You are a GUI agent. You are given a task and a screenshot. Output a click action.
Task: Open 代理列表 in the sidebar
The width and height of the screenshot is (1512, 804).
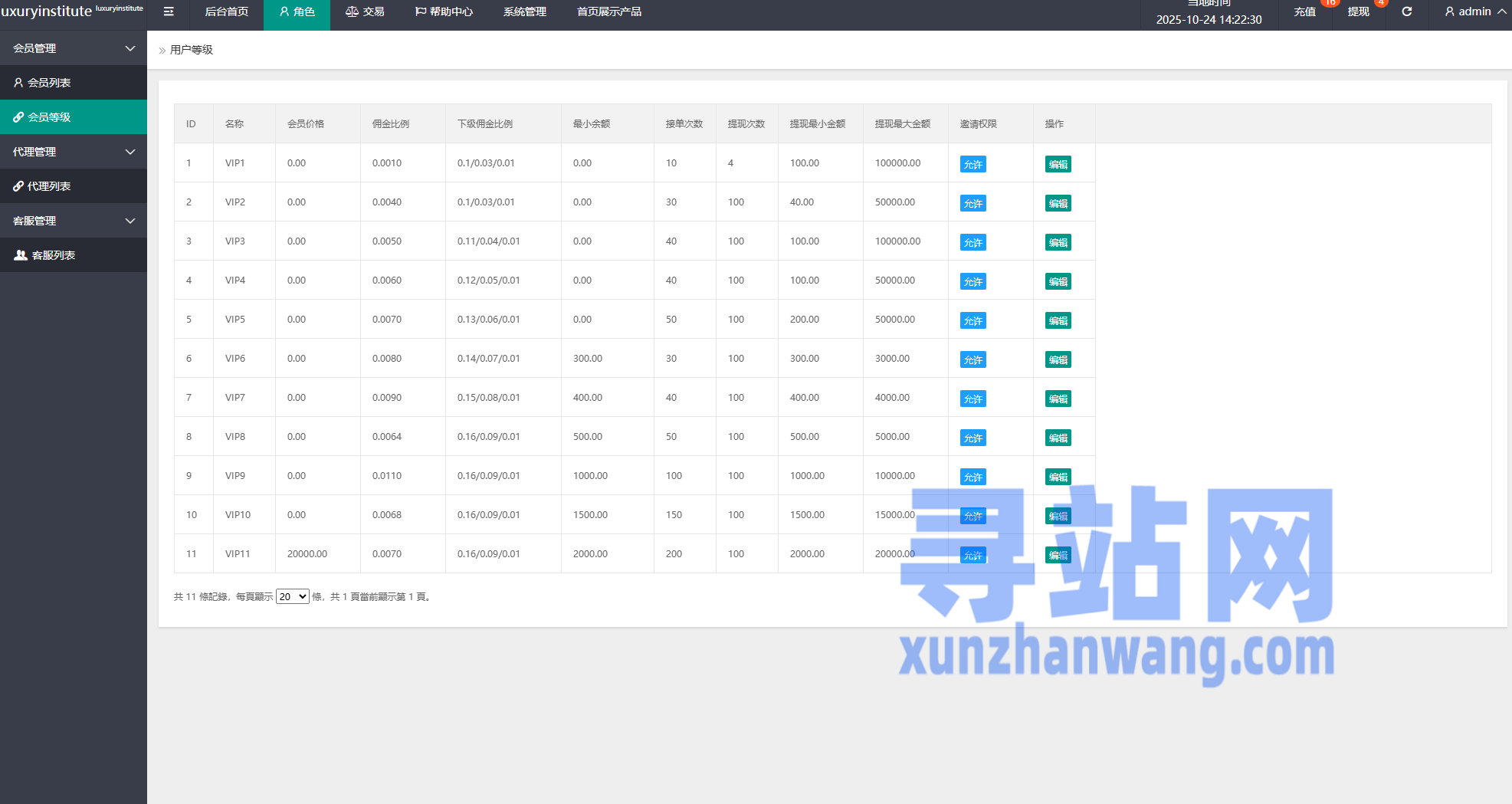49,186
